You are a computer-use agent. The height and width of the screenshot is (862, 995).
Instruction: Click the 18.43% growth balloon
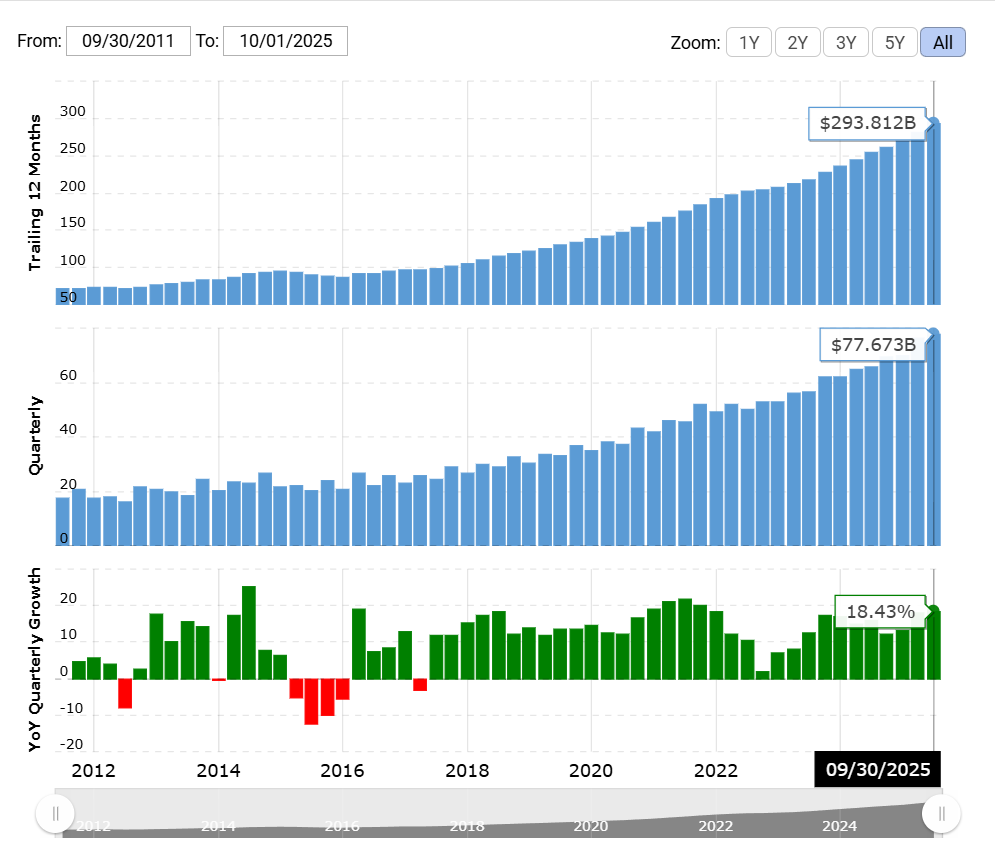pyautogui.click(x=880, y=611)
